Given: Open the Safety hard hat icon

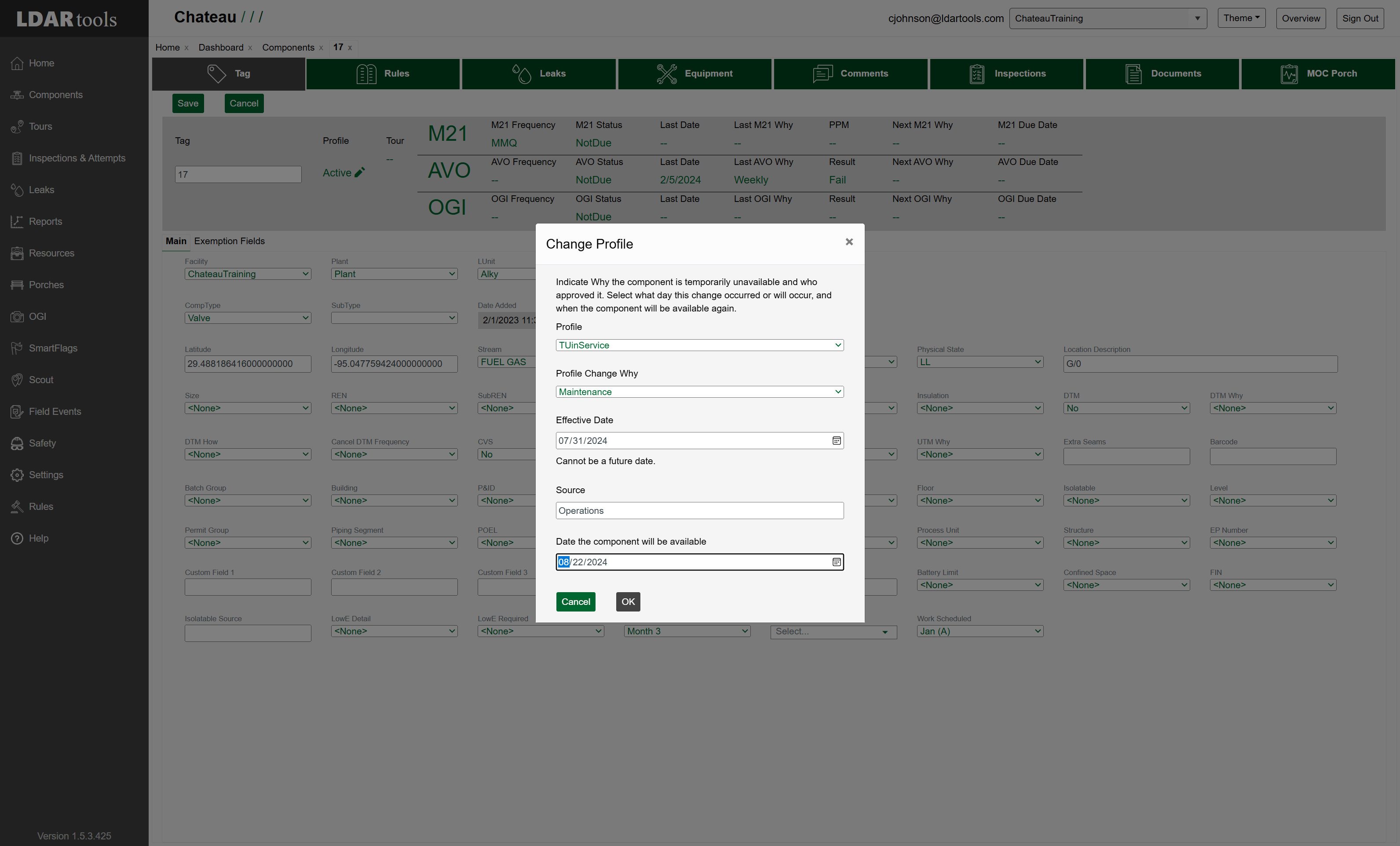Looking at the screenshot, I should tap(17, 443).
